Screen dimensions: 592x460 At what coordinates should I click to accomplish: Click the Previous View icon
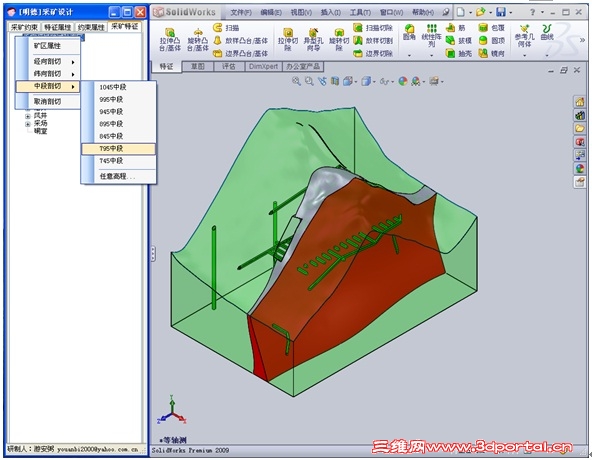(x=322, y=81)
